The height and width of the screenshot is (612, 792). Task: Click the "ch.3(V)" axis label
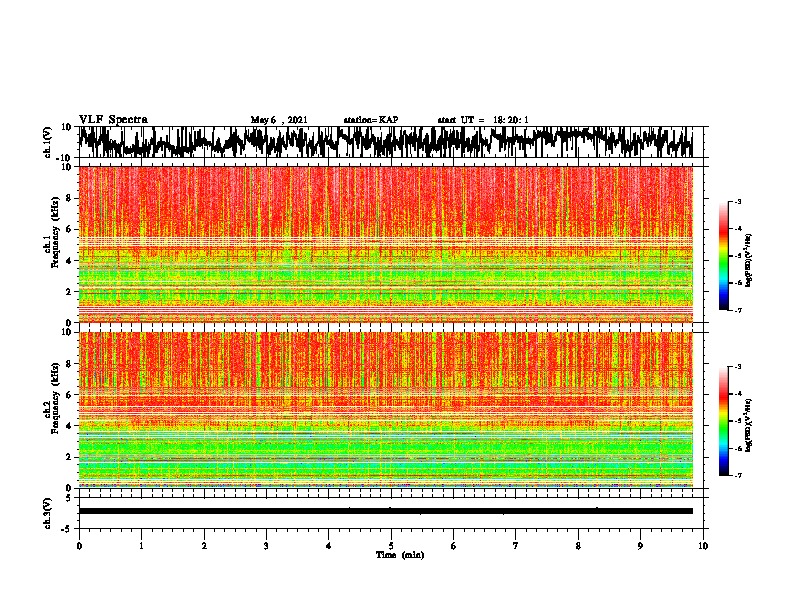tap(48, 513)
